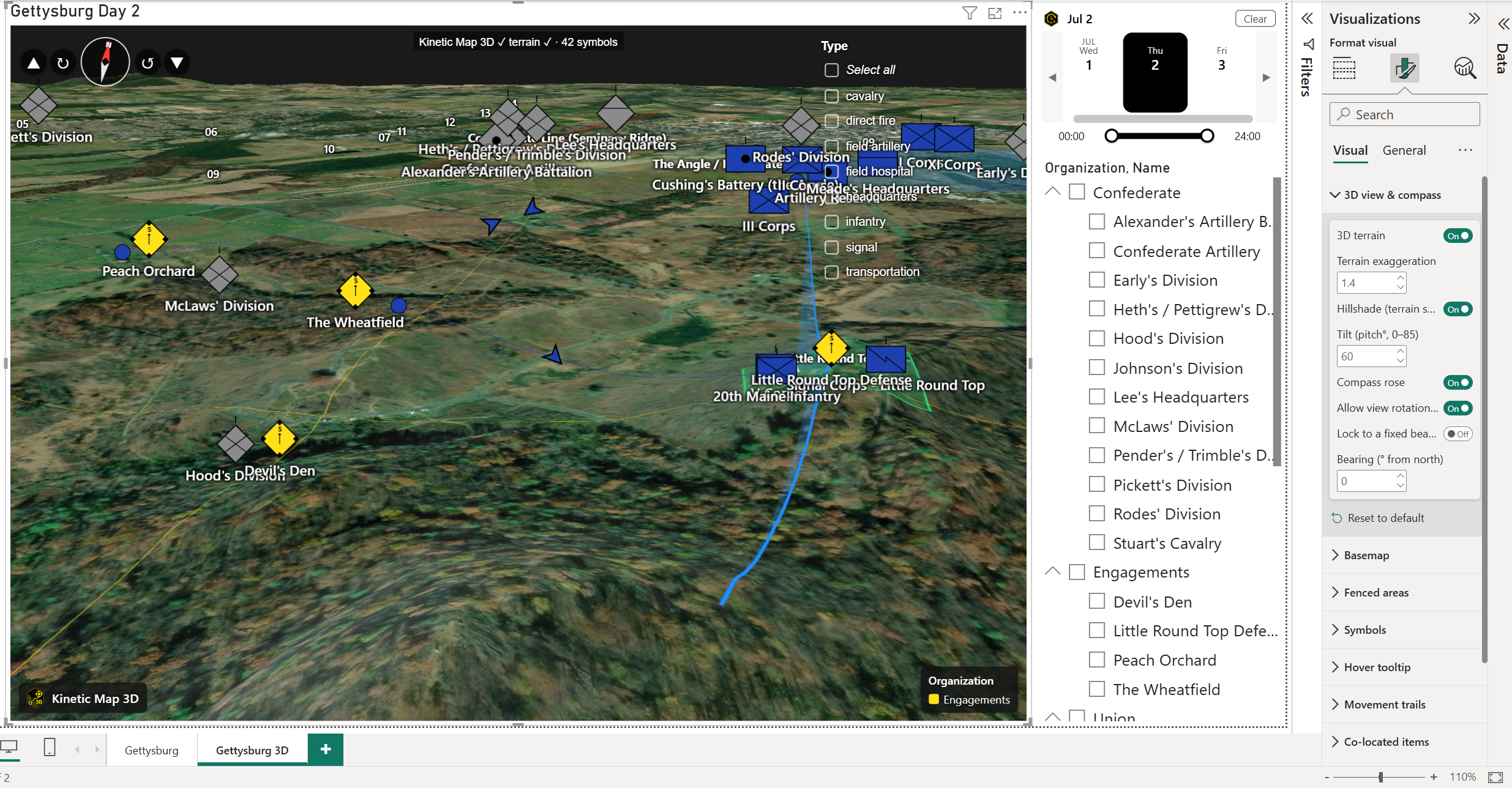Screen dimensions: 1512x788
Task: Click fit to page icon
Action: pos(1495,777)
